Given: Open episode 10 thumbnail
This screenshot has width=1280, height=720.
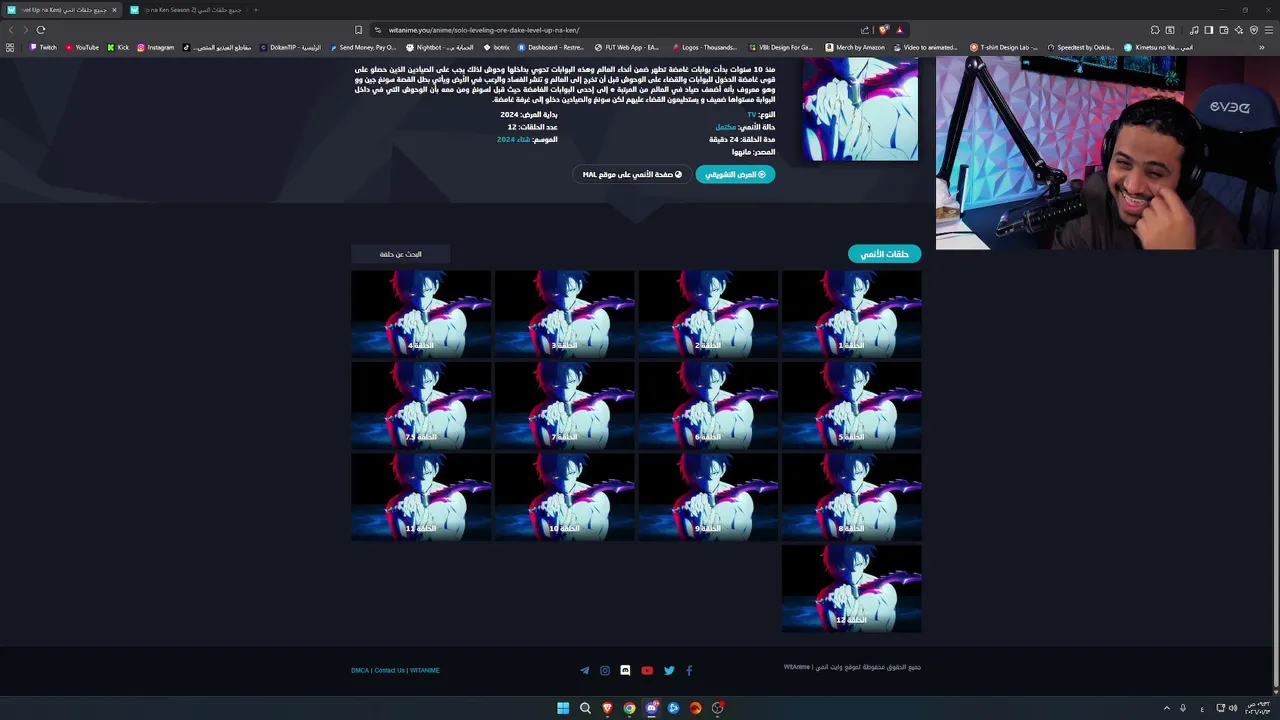Looking at the screenshot, I should point(565,496).
